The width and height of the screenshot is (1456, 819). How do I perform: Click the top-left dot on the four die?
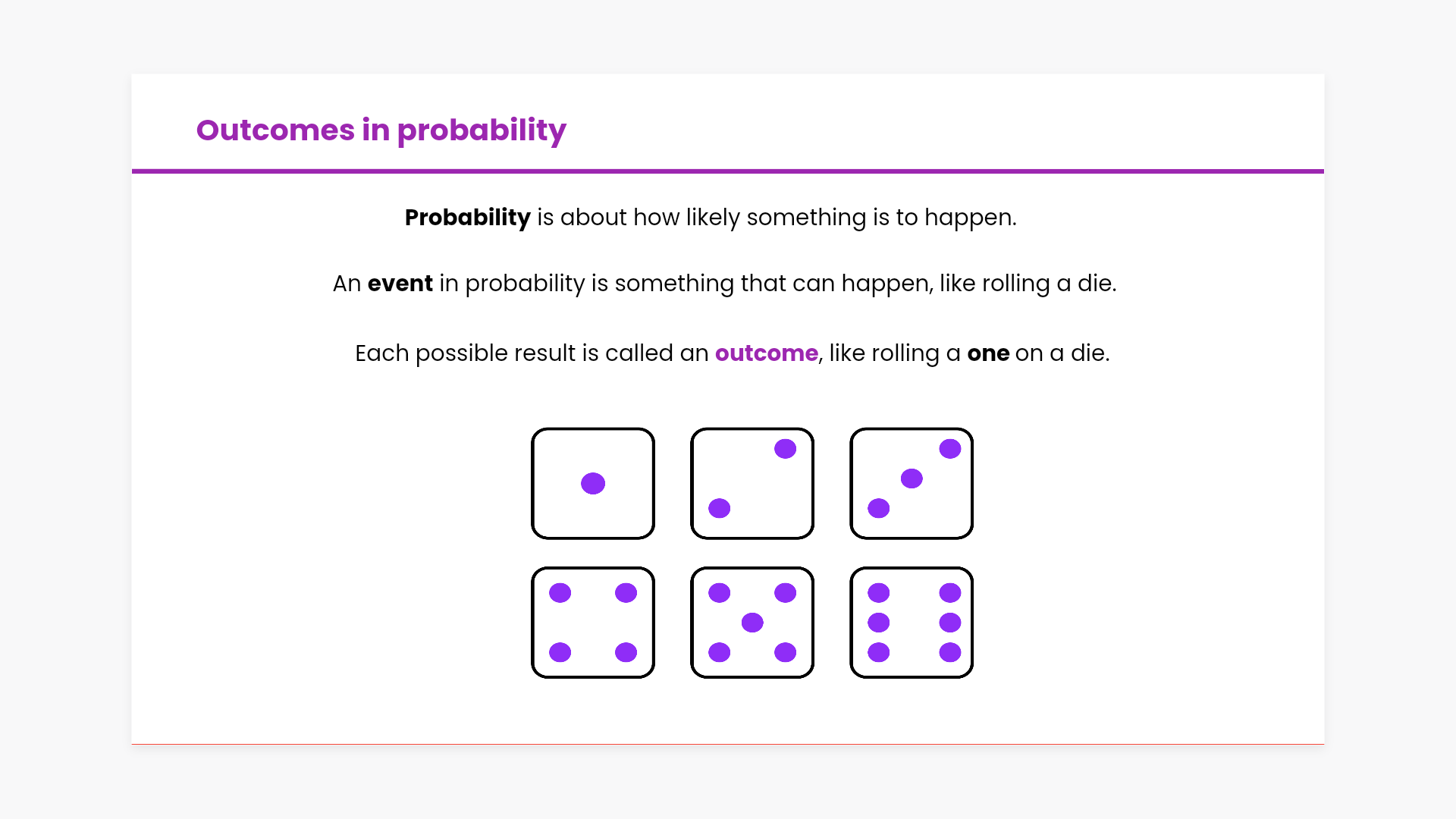coord(560,593)
